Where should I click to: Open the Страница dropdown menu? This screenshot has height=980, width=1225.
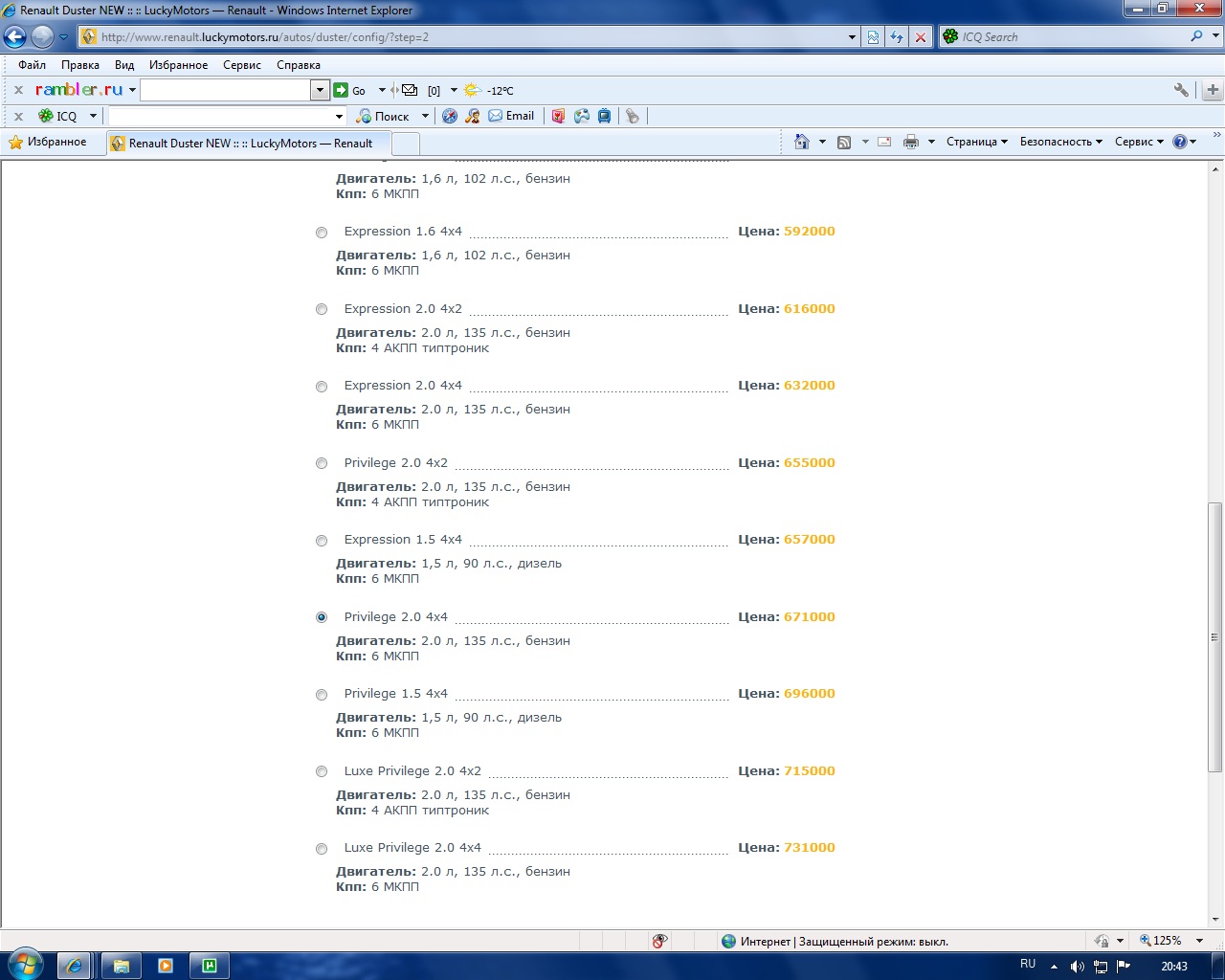click(x=977, y=142)
